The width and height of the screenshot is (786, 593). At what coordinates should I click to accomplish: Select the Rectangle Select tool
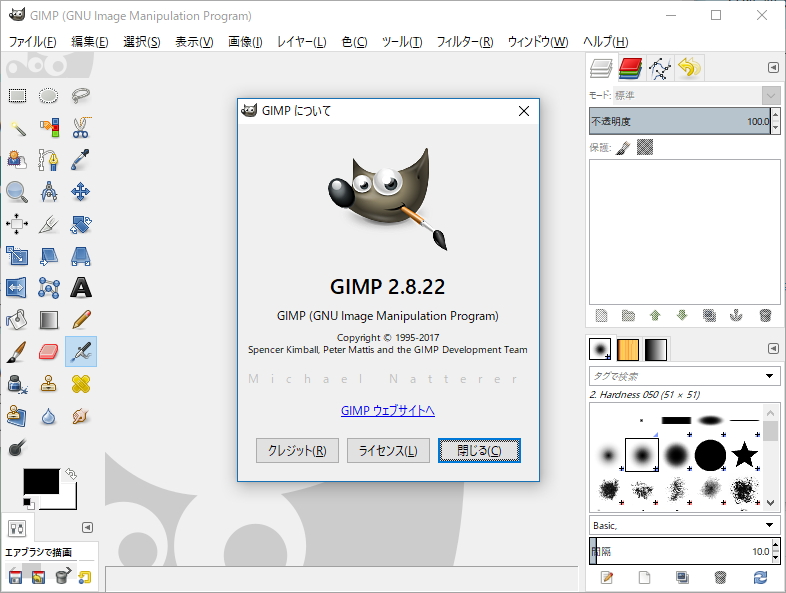(x=17, y=95)
